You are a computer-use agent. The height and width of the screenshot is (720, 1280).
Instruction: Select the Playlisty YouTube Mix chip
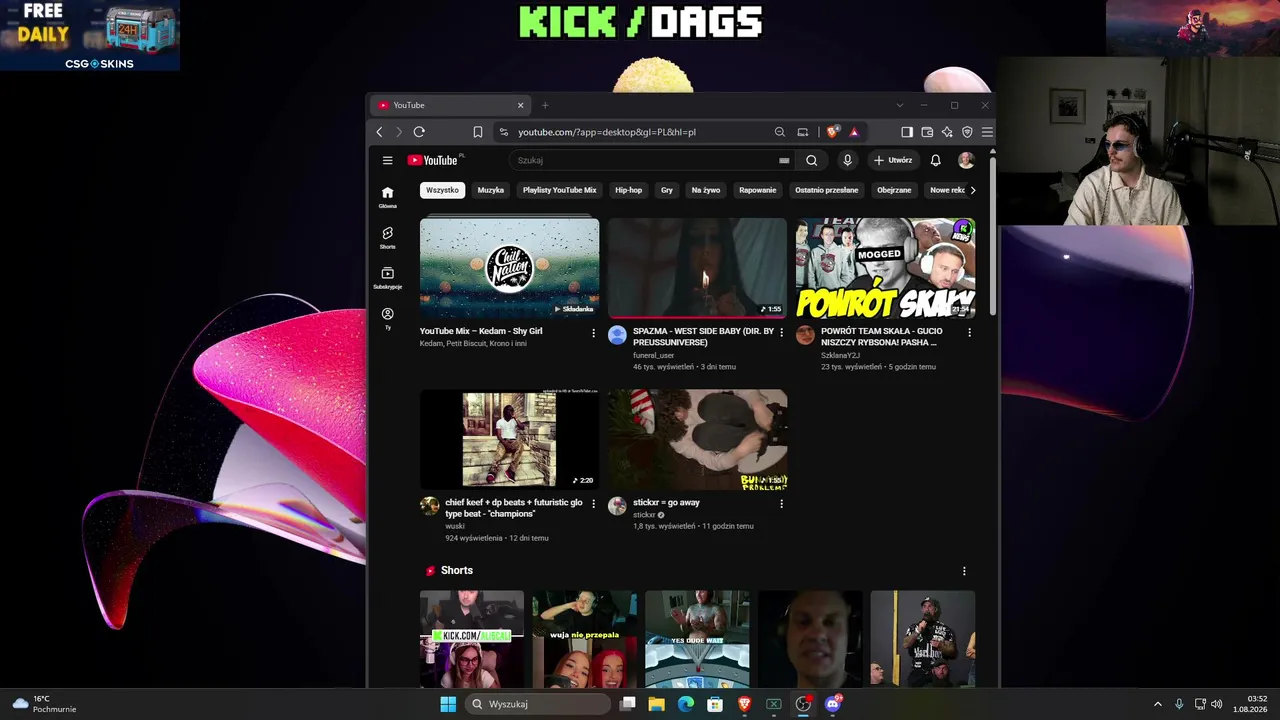559,190
